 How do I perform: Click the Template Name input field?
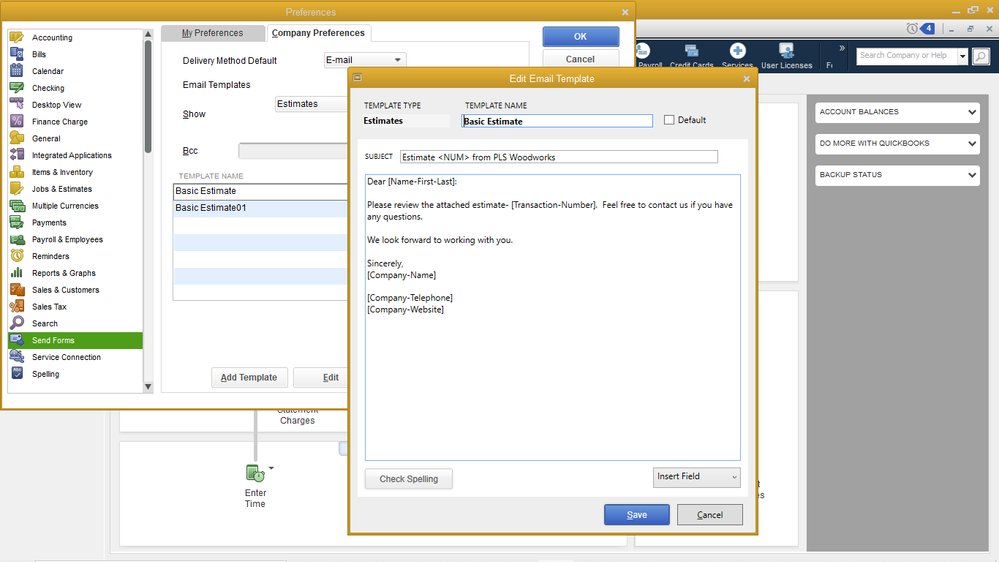point(557,121)
